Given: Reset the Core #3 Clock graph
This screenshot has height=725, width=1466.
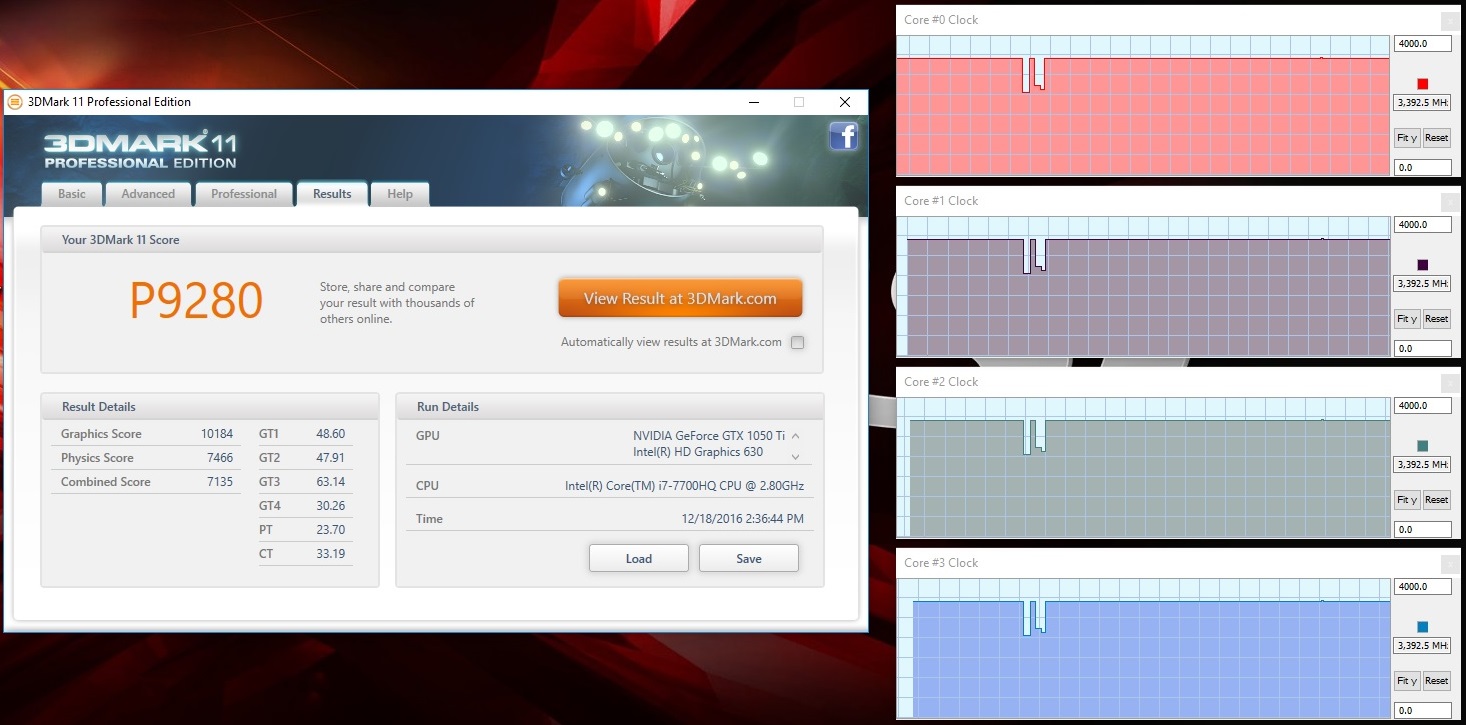Looking at the screenshot, I should pos(1436,681).
